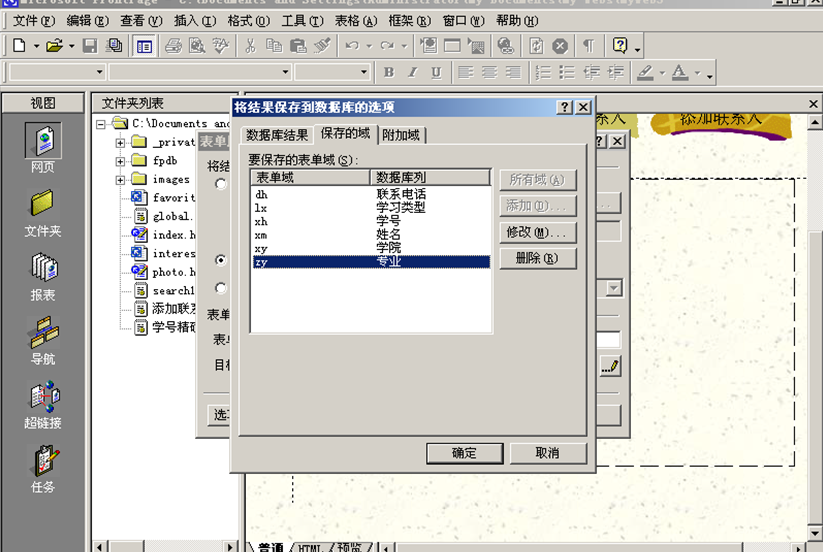Select the top radio button in form dialog
823x552 pixels.
(220, 184)
